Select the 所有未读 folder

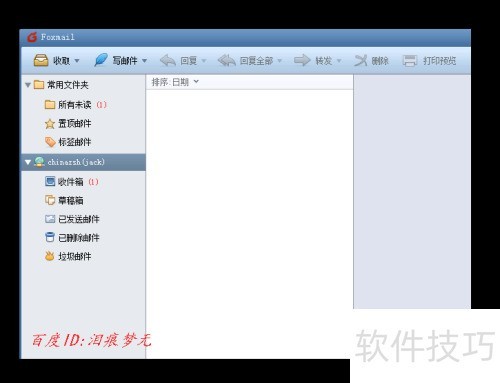pos(75,105)
